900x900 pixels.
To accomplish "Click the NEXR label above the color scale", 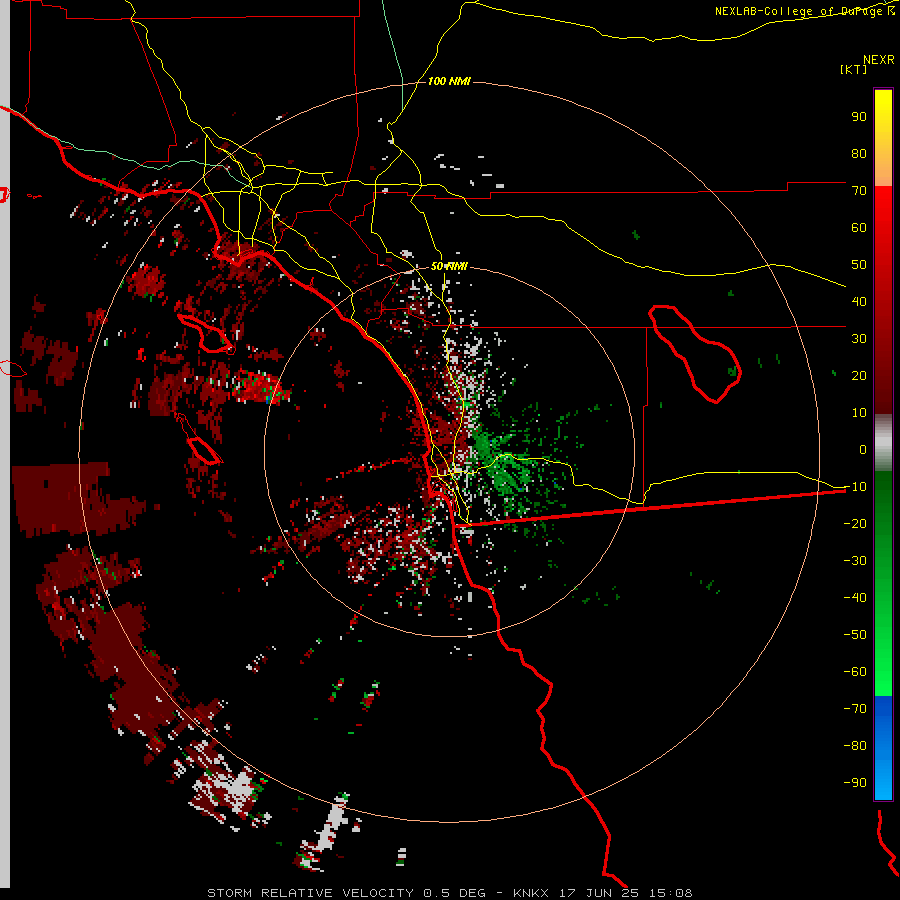I will click(x=879, y=60).
